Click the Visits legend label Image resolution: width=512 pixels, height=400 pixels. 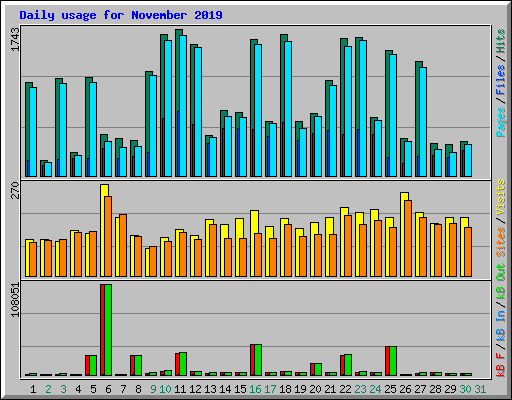pos(501,197)
